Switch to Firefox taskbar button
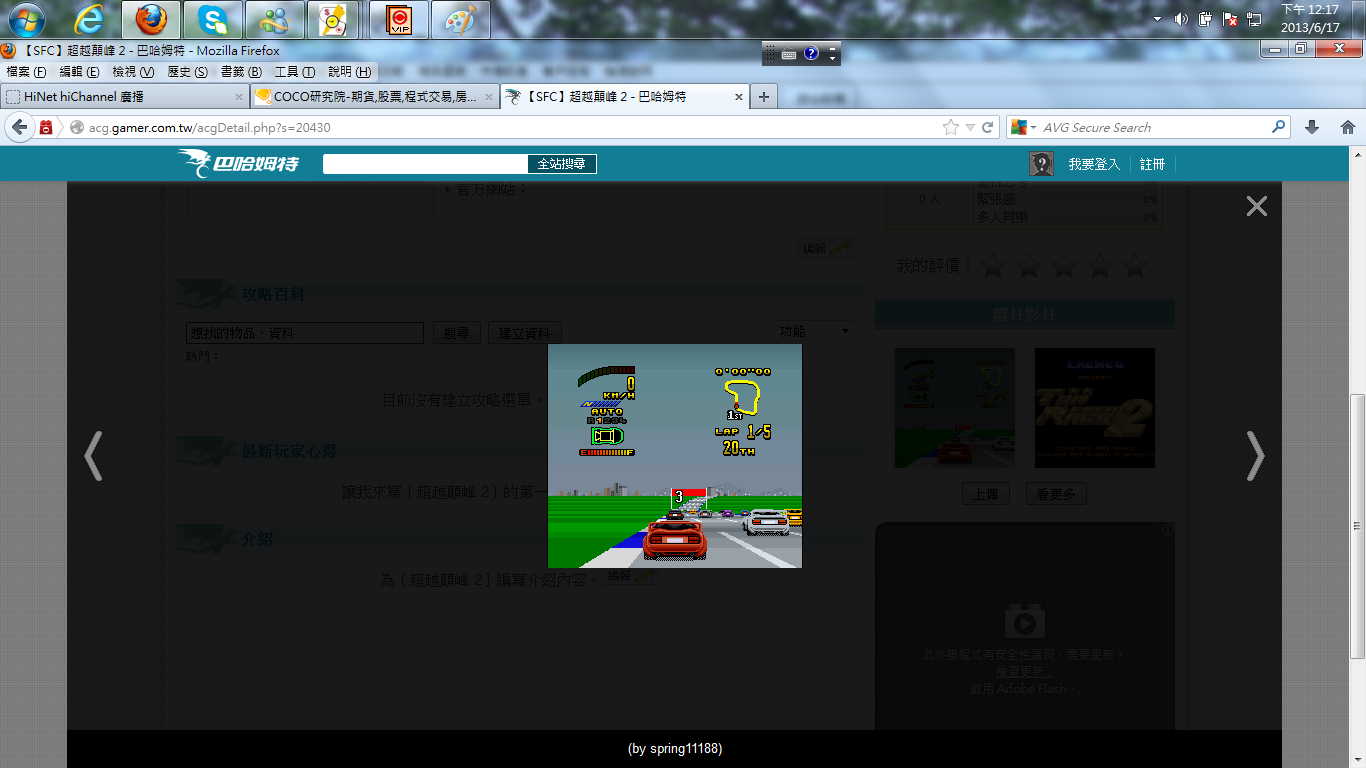 (x=151, y=19)
